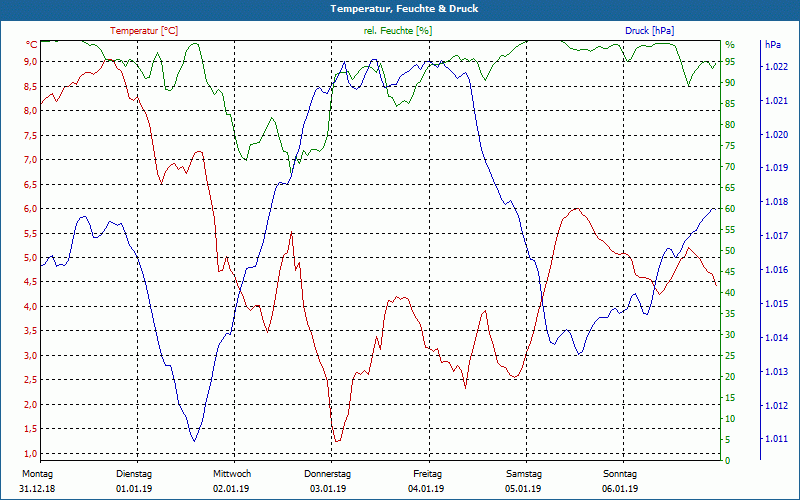The width and height of the screenshot is (800, 500).
Task: Click the "1,5" temperature axis value
Action: [x=31, y=429]
